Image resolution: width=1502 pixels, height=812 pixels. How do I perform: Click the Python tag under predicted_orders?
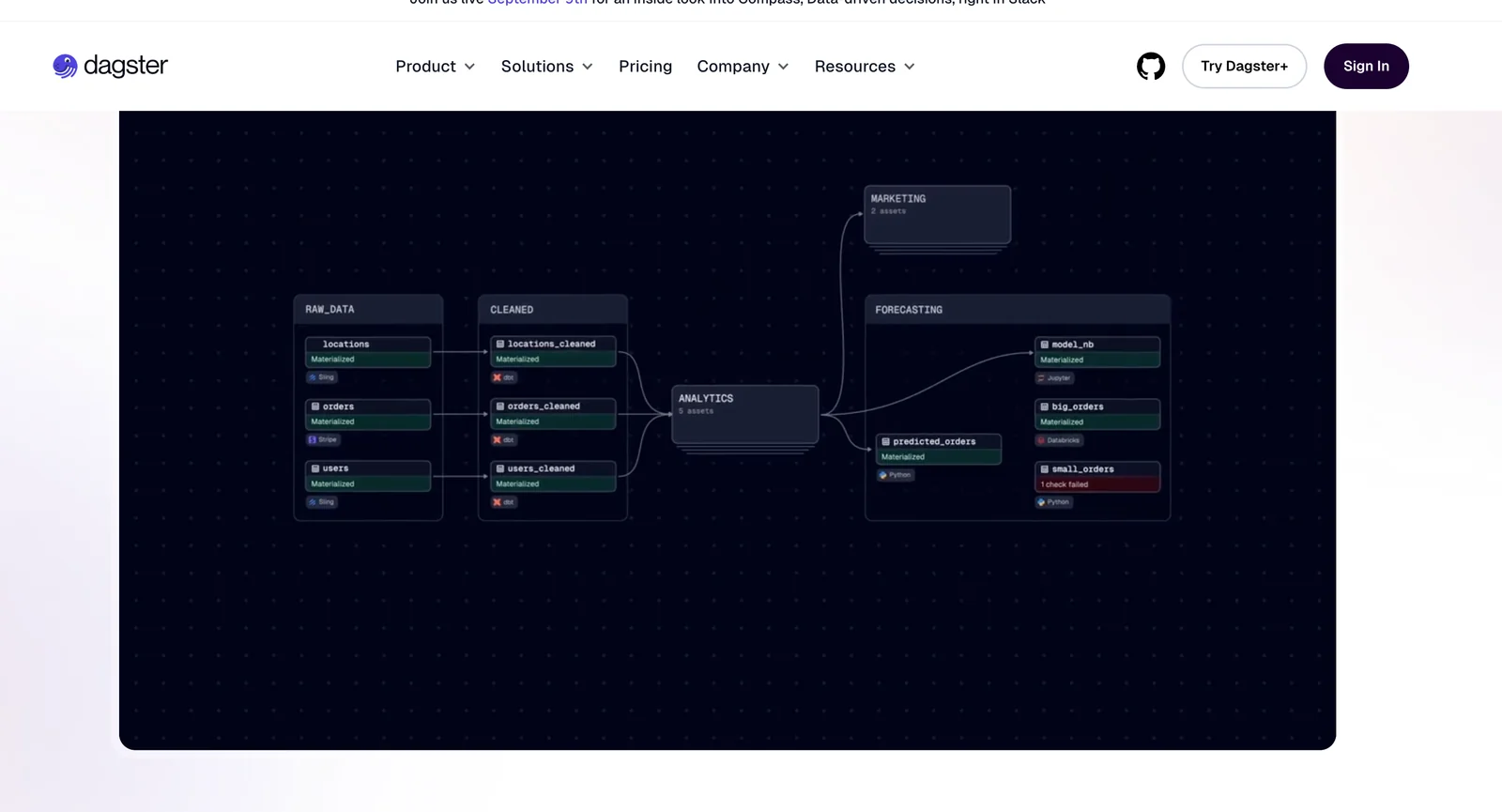point(896,475)
